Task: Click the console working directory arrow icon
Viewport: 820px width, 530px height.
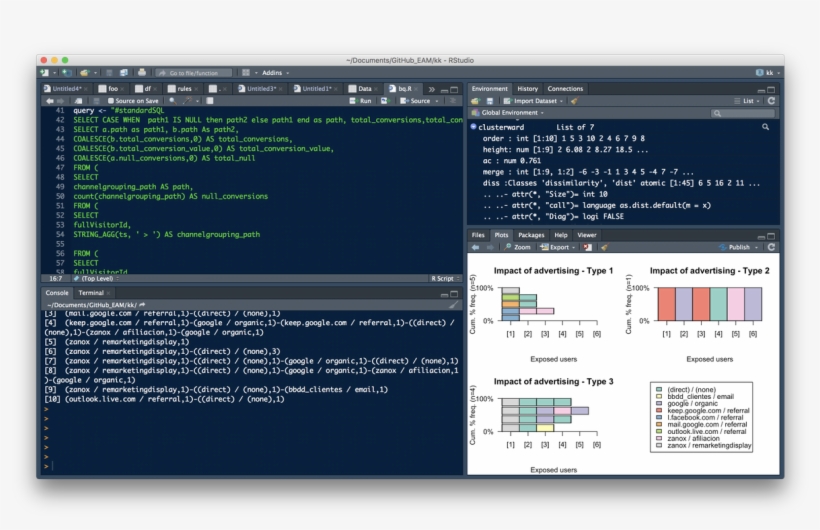Action: click(x=142, y=305)
